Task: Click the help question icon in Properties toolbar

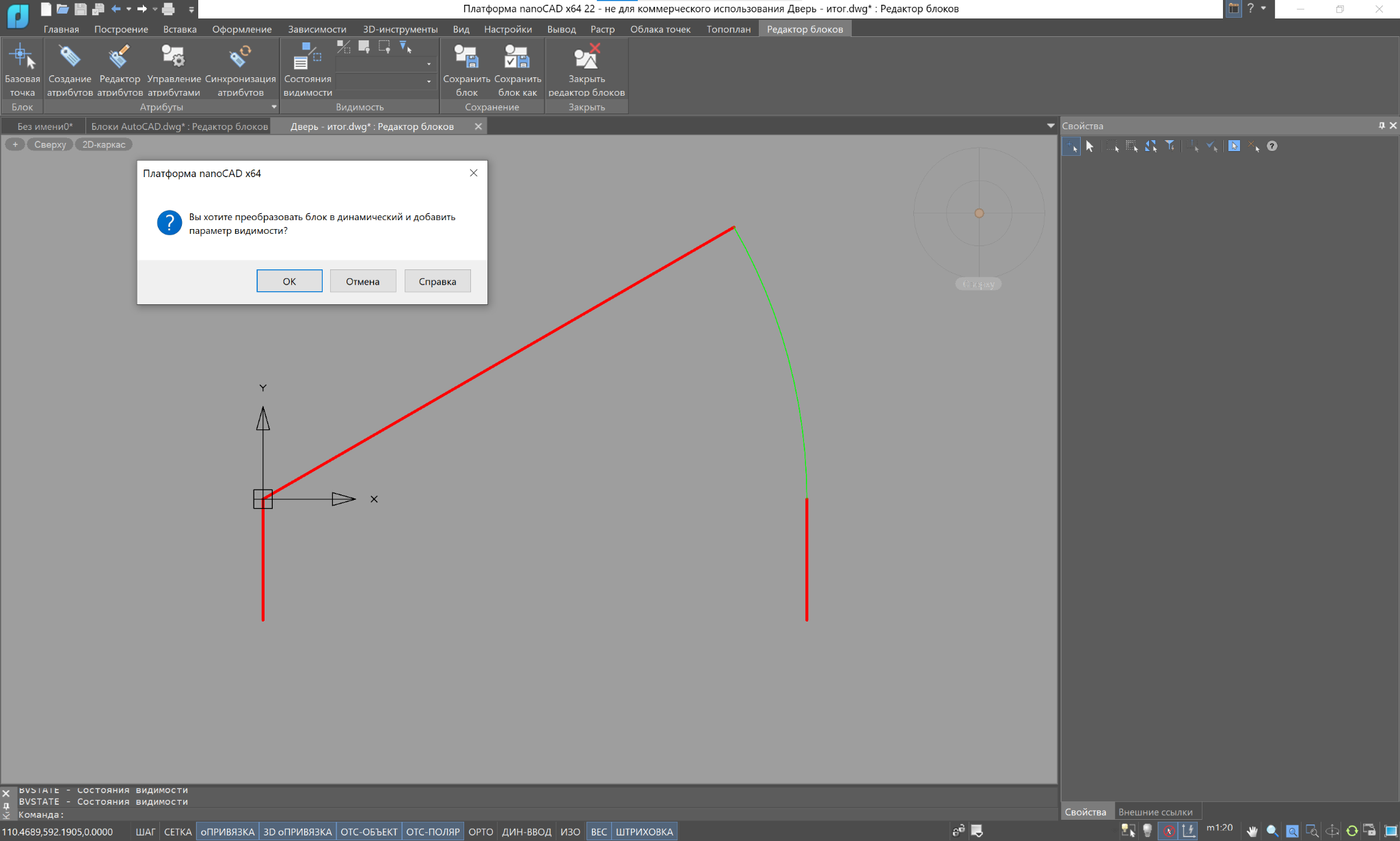Action: pos(1271,146)
